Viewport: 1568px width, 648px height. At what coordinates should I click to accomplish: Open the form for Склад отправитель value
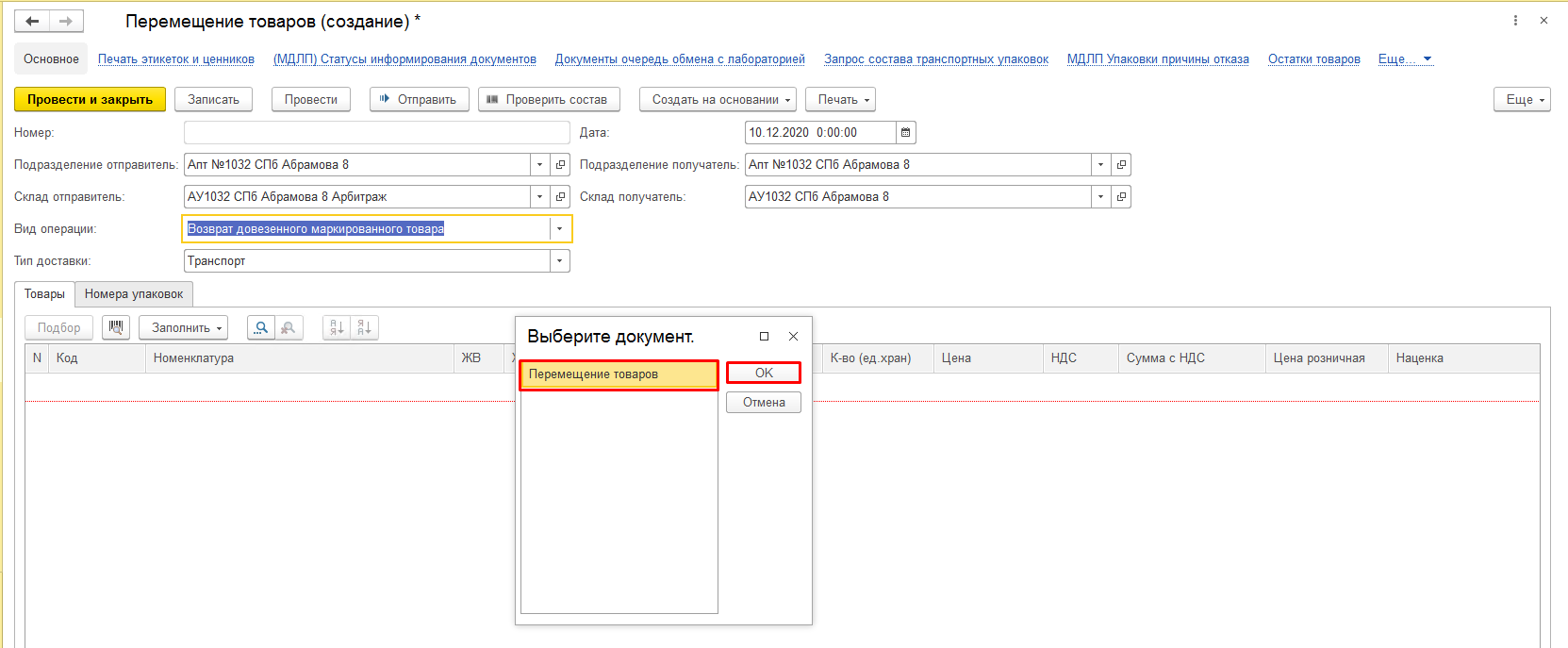(x=560, y=197)
